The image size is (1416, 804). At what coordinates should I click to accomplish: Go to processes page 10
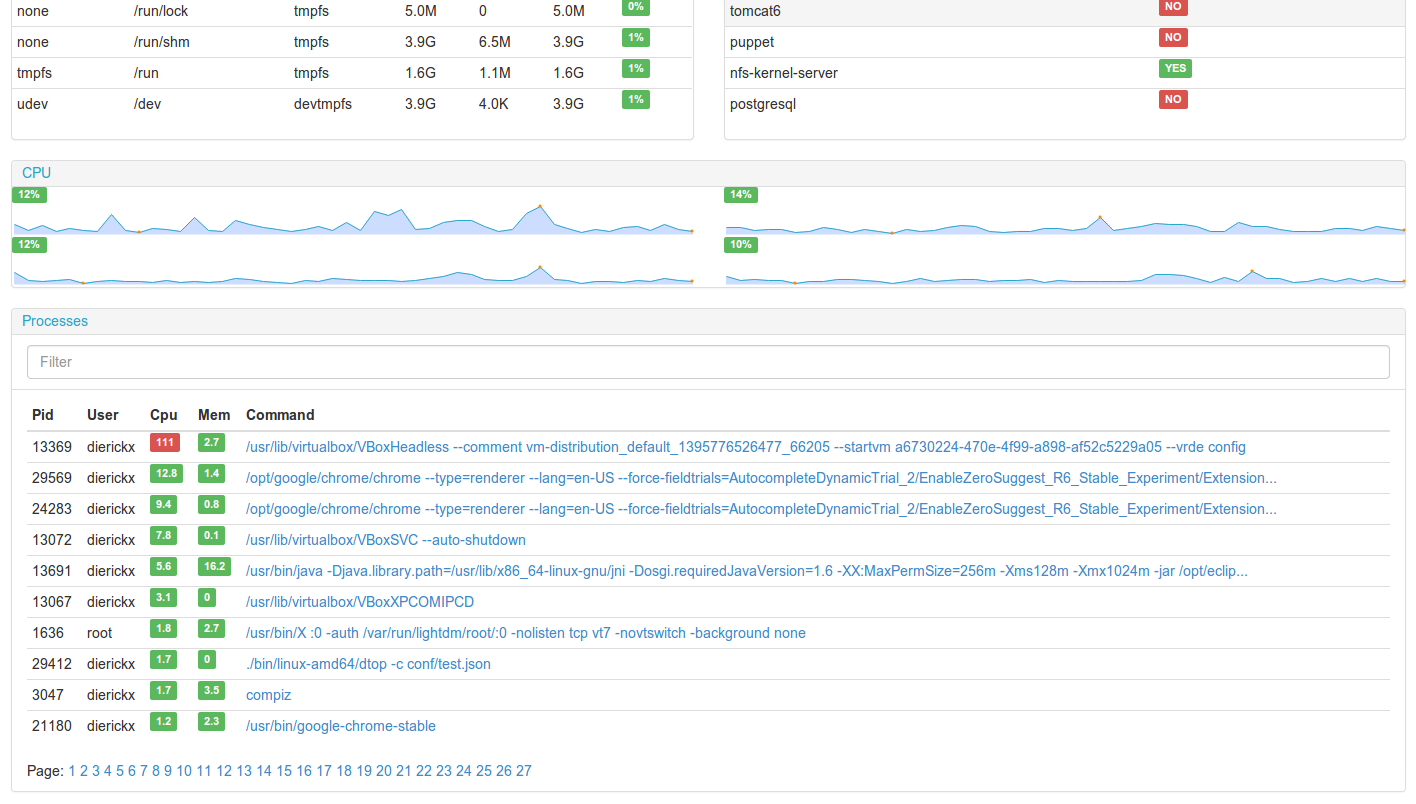tap(184, 771)
